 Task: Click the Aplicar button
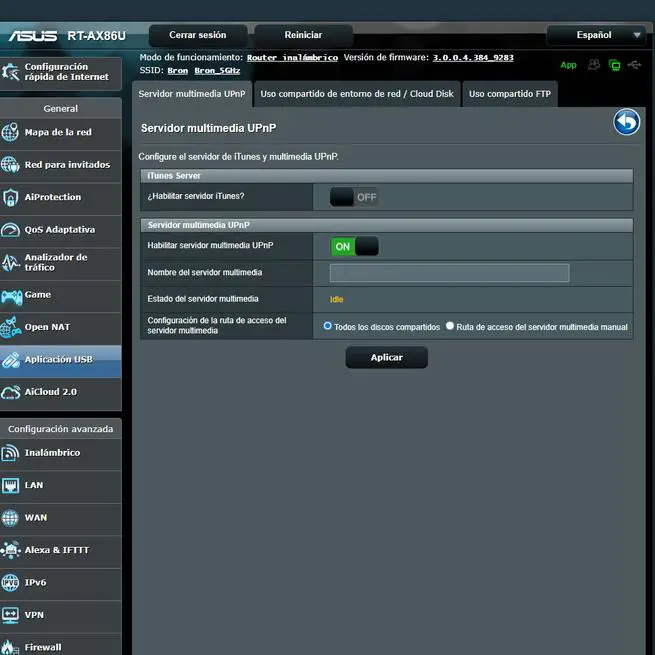pyautogui.click(x=386, y=358)
